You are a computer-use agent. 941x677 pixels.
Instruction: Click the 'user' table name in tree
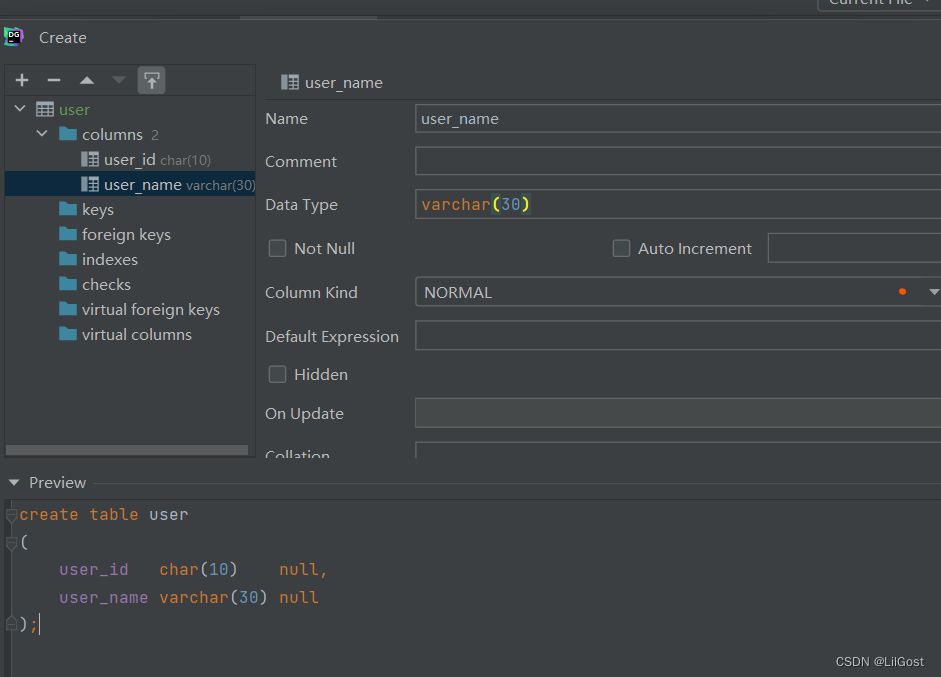coord(74,110)
